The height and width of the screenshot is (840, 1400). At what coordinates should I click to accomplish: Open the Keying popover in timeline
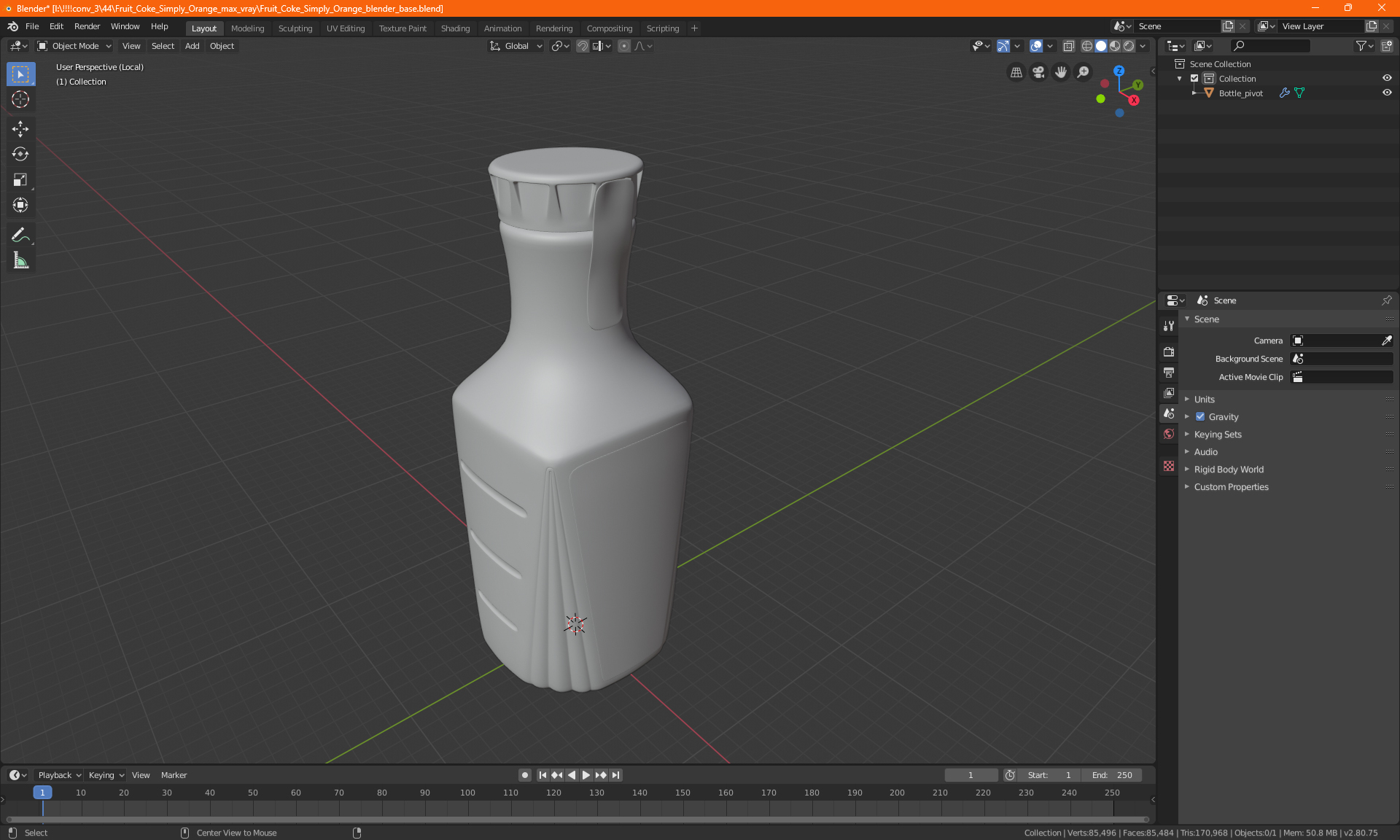click(x=106, y=775)
